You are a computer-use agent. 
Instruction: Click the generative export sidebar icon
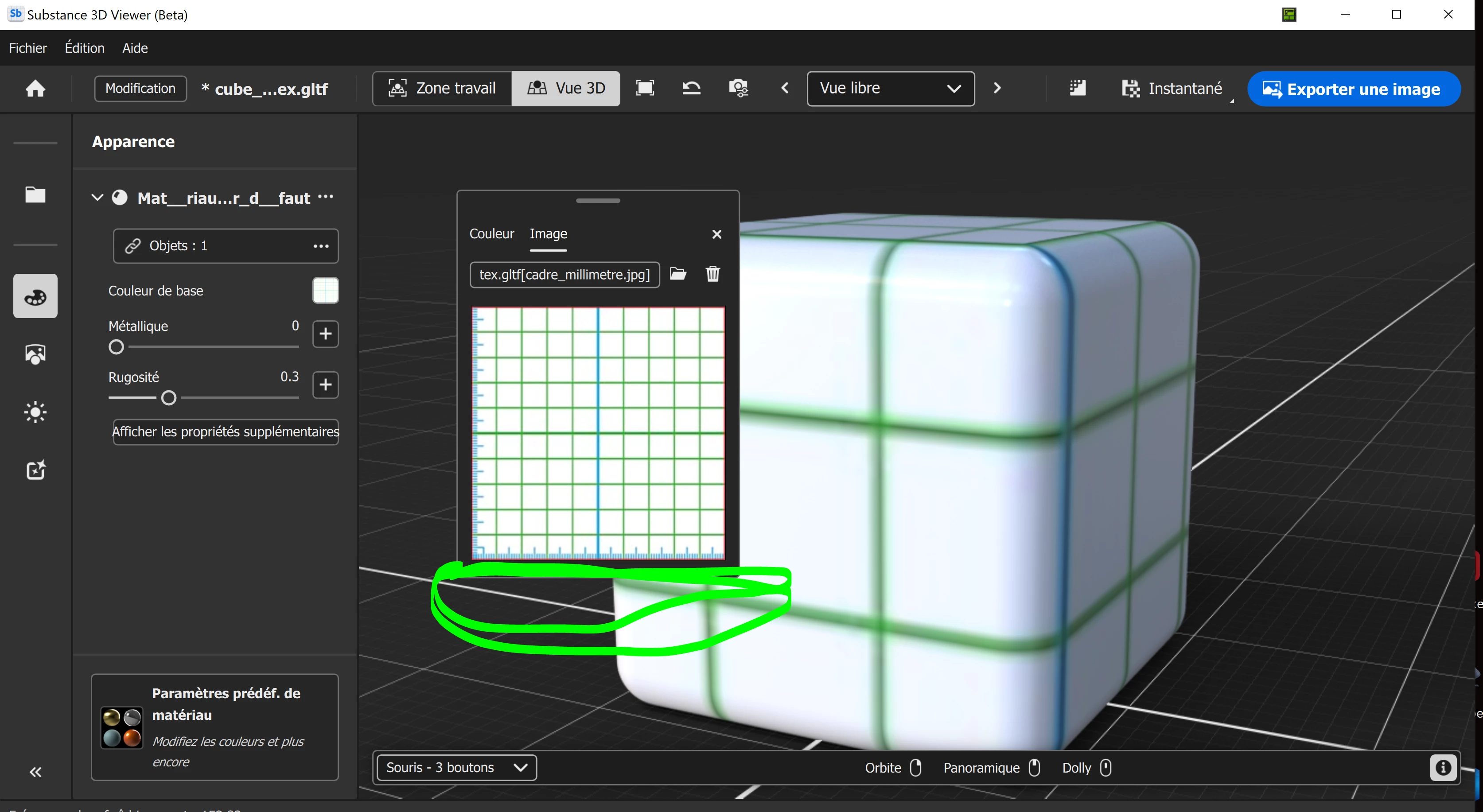click(x=35, y=470)
